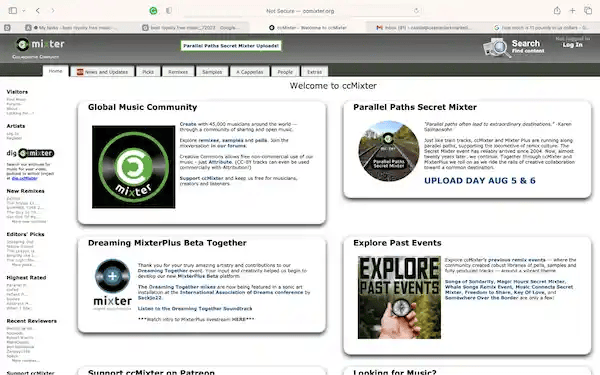Click the 'Looking for Music?' heading
This screenshot has width=600, height=375.
point(395,372)
